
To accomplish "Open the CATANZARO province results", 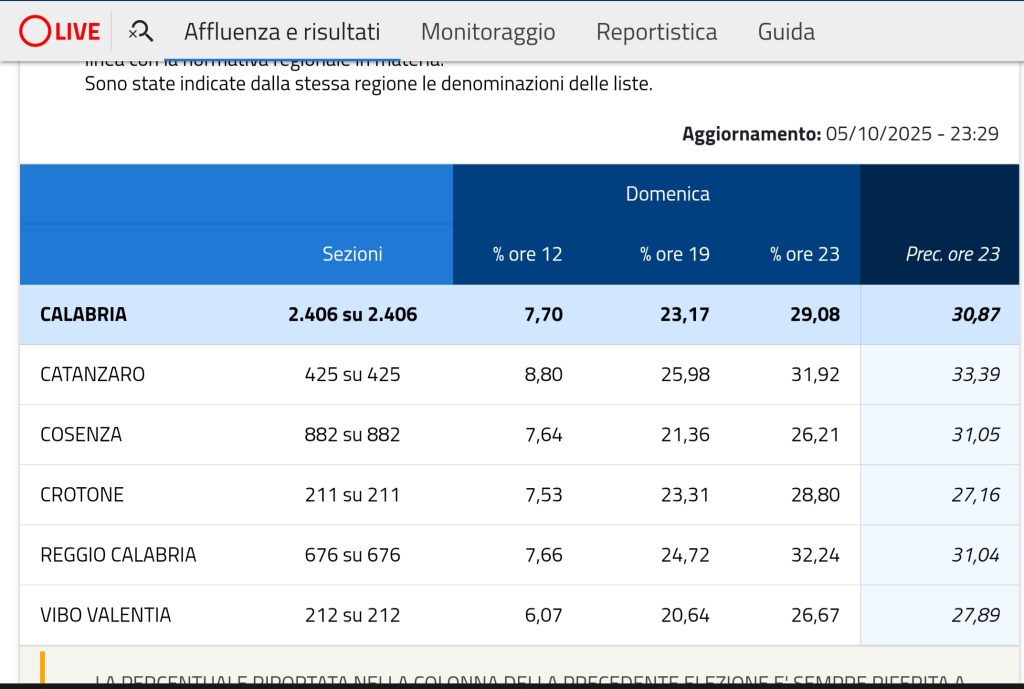I will pyautogui.click(x=93, y=374).
